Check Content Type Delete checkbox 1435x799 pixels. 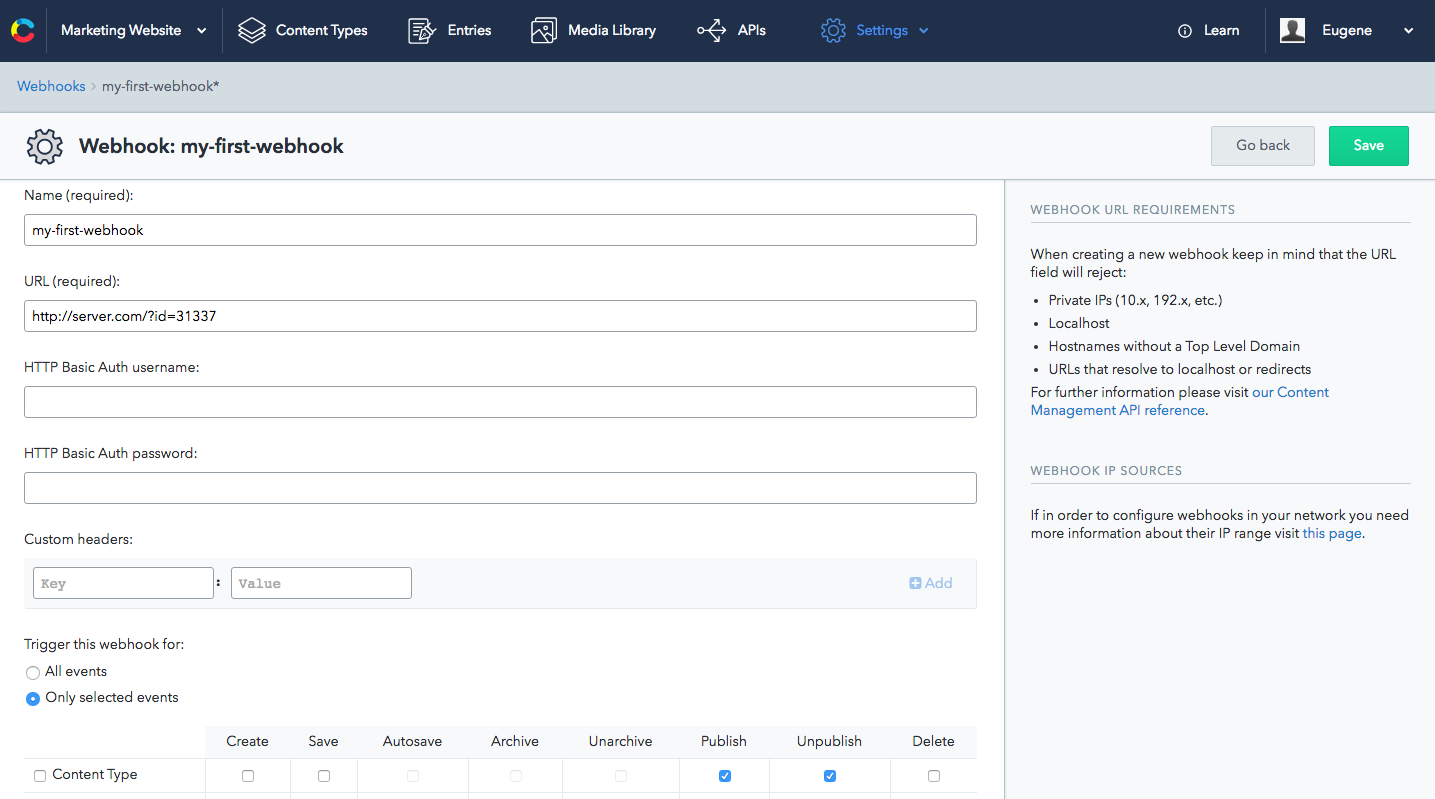[934, 776]
